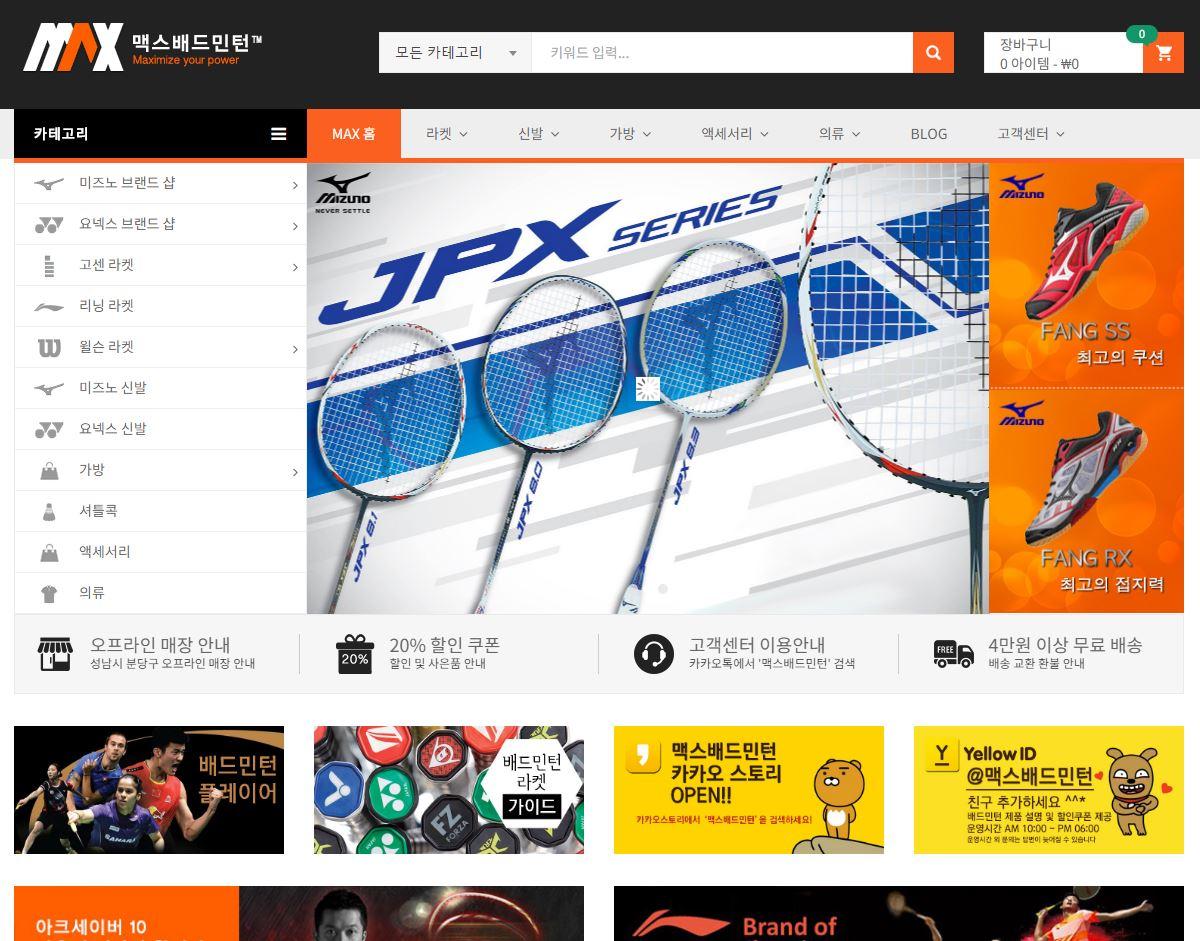1200x941 pixels.
Task: Expand the sidebar 가방 submenu arrow
Action: tap(295, 472)
